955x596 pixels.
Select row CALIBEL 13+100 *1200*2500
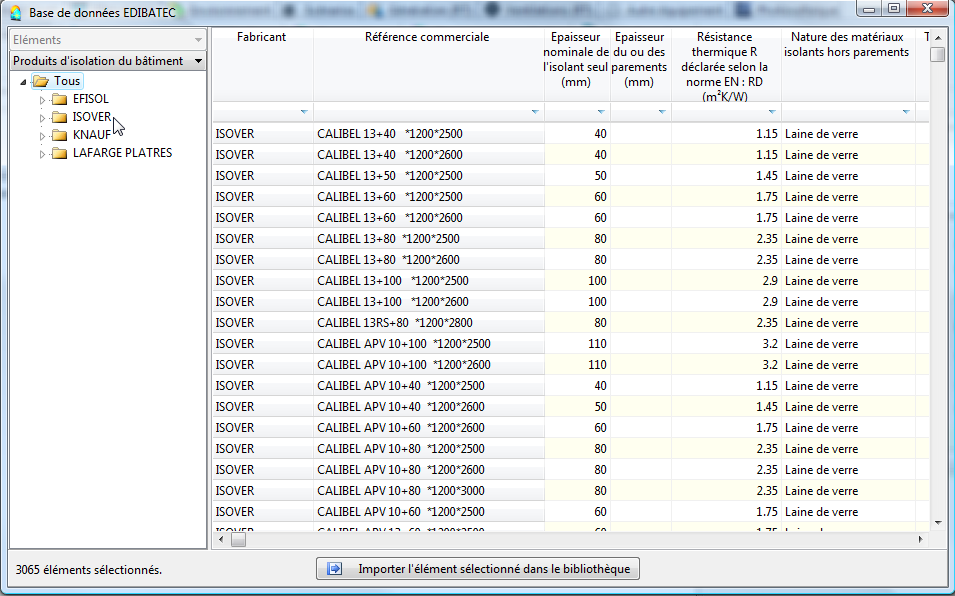point(571,281)
